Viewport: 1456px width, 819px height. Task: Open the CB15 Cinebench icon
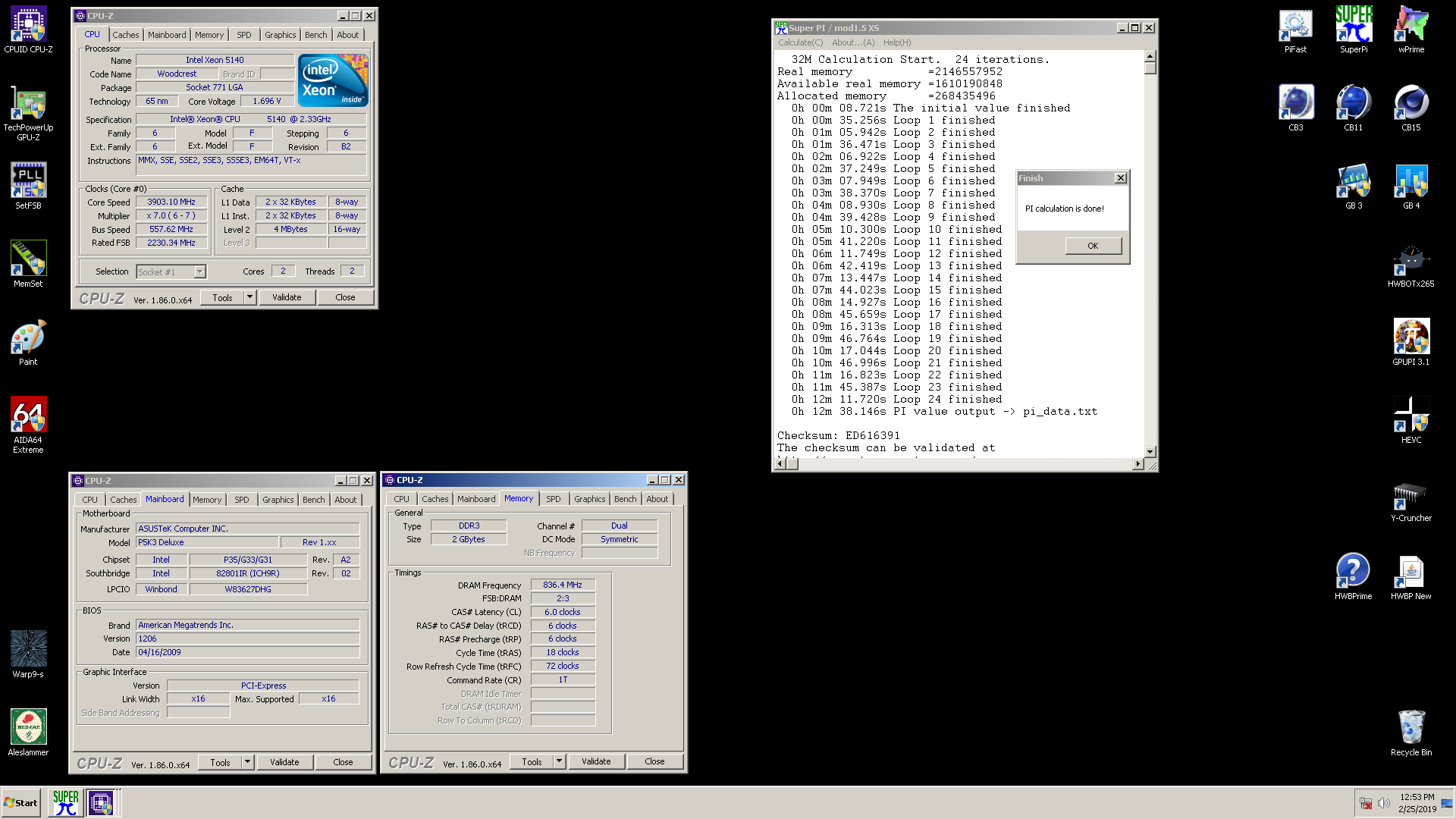[x=1411, y=108]
